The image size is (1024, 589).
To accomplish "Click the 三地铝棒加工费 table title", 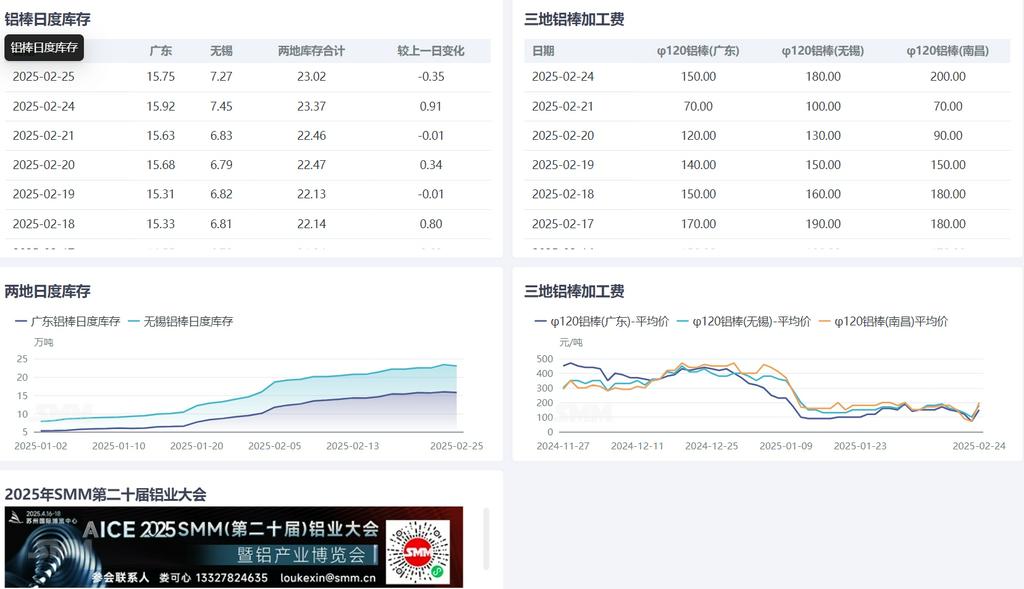I will [574, 19].
